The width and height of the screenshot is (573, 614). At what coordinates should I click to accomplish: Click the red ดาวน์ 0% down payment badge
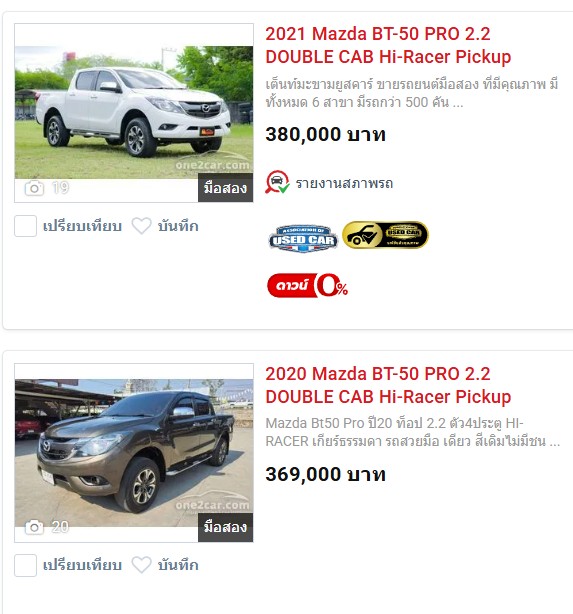(307, 285)
